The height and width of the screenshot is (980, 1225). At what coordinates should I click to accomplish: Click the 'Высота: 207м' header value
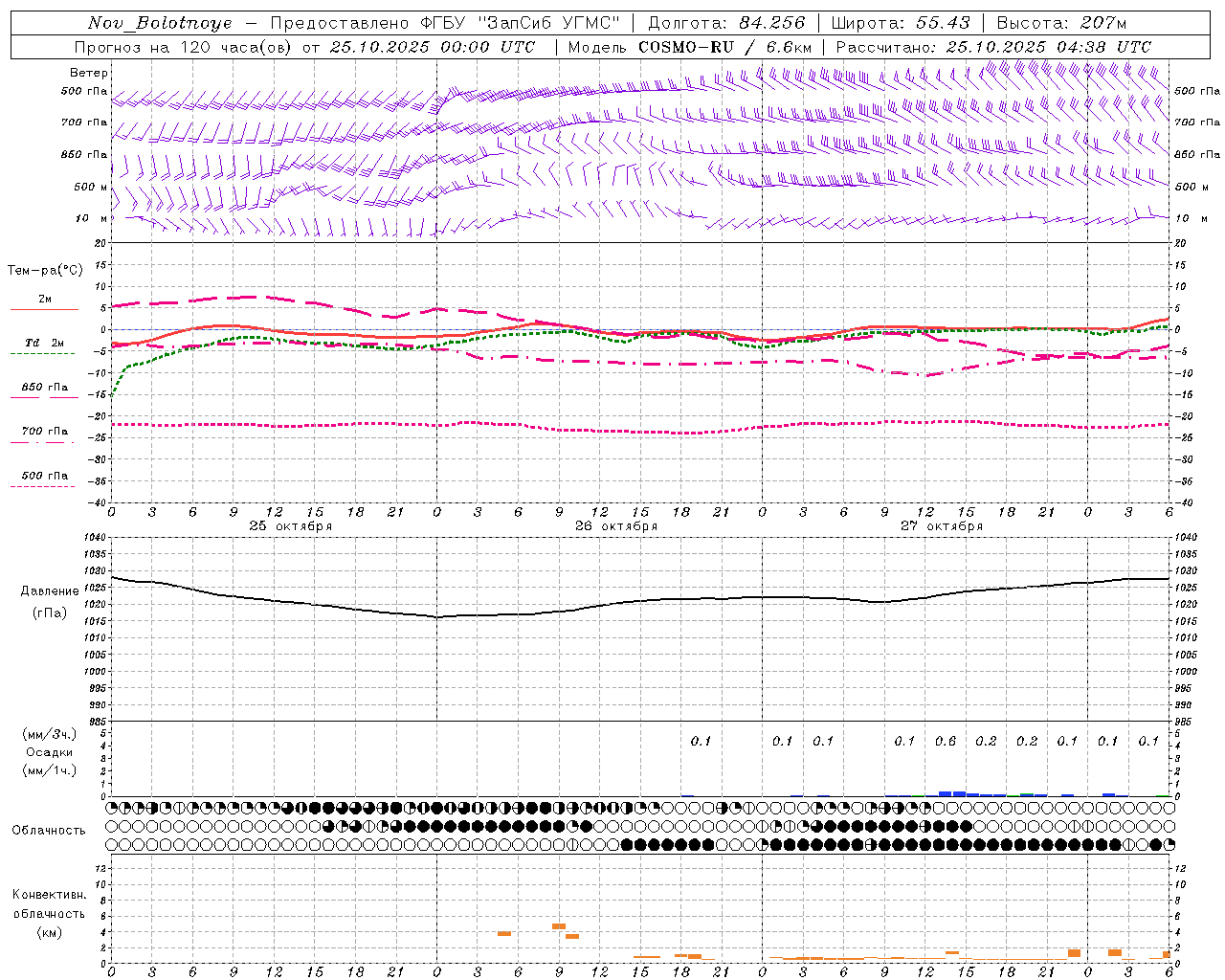tap(1061, 23)
